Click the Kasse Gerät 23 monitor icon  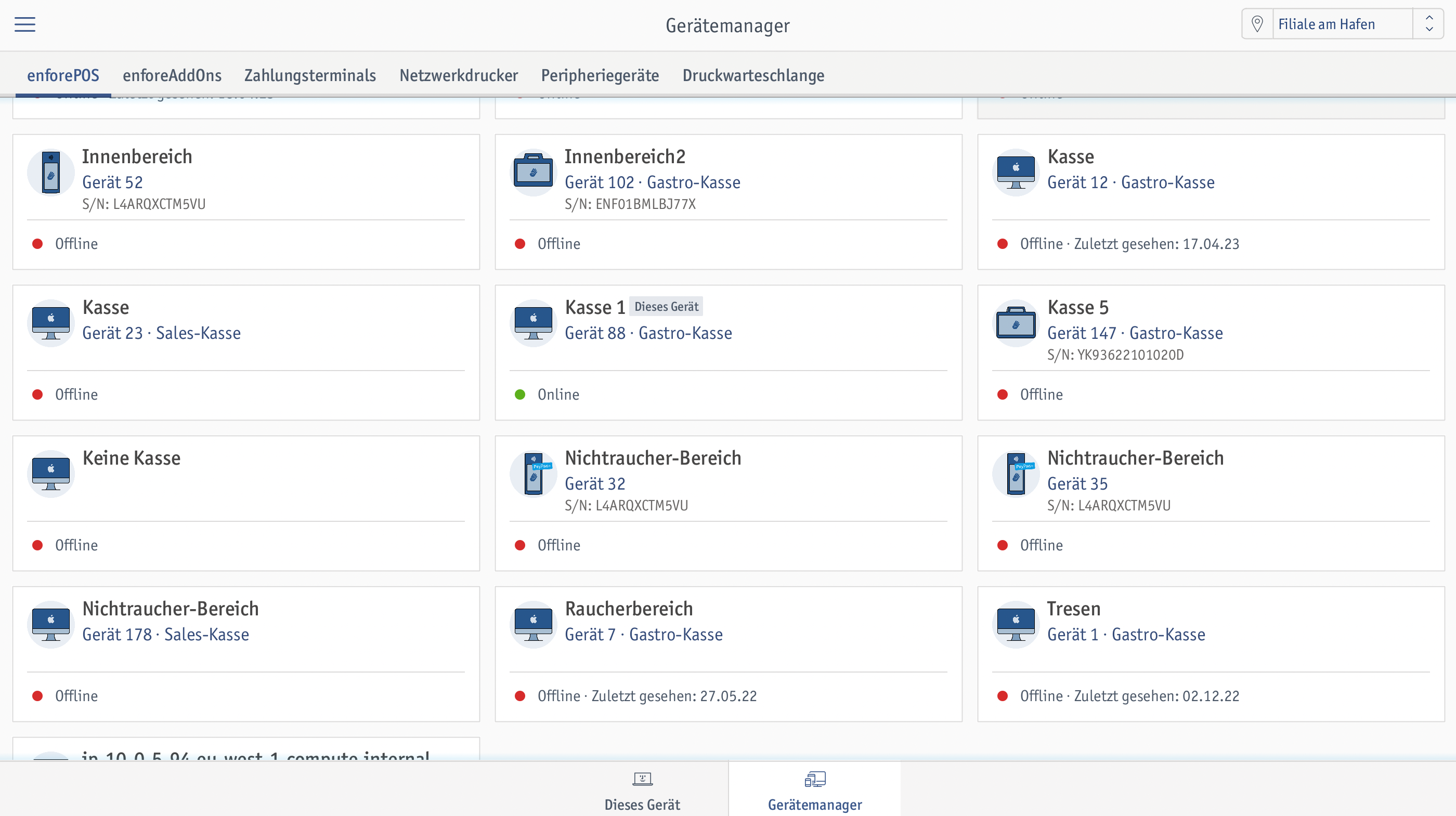pos(51,323)
